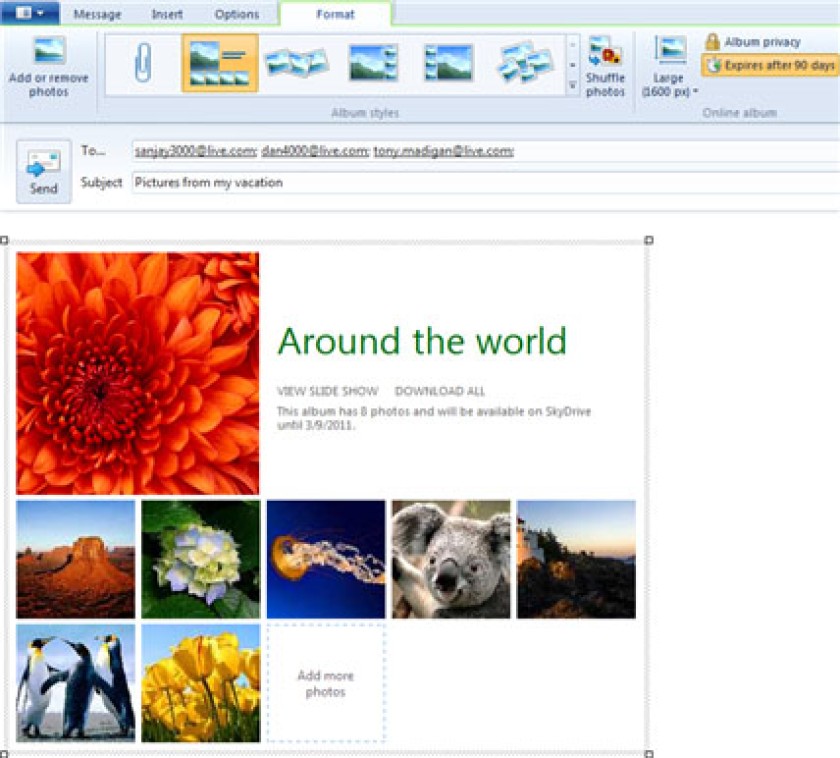
Task: Click the Add or remove photos icon
Action: [49, 67]
